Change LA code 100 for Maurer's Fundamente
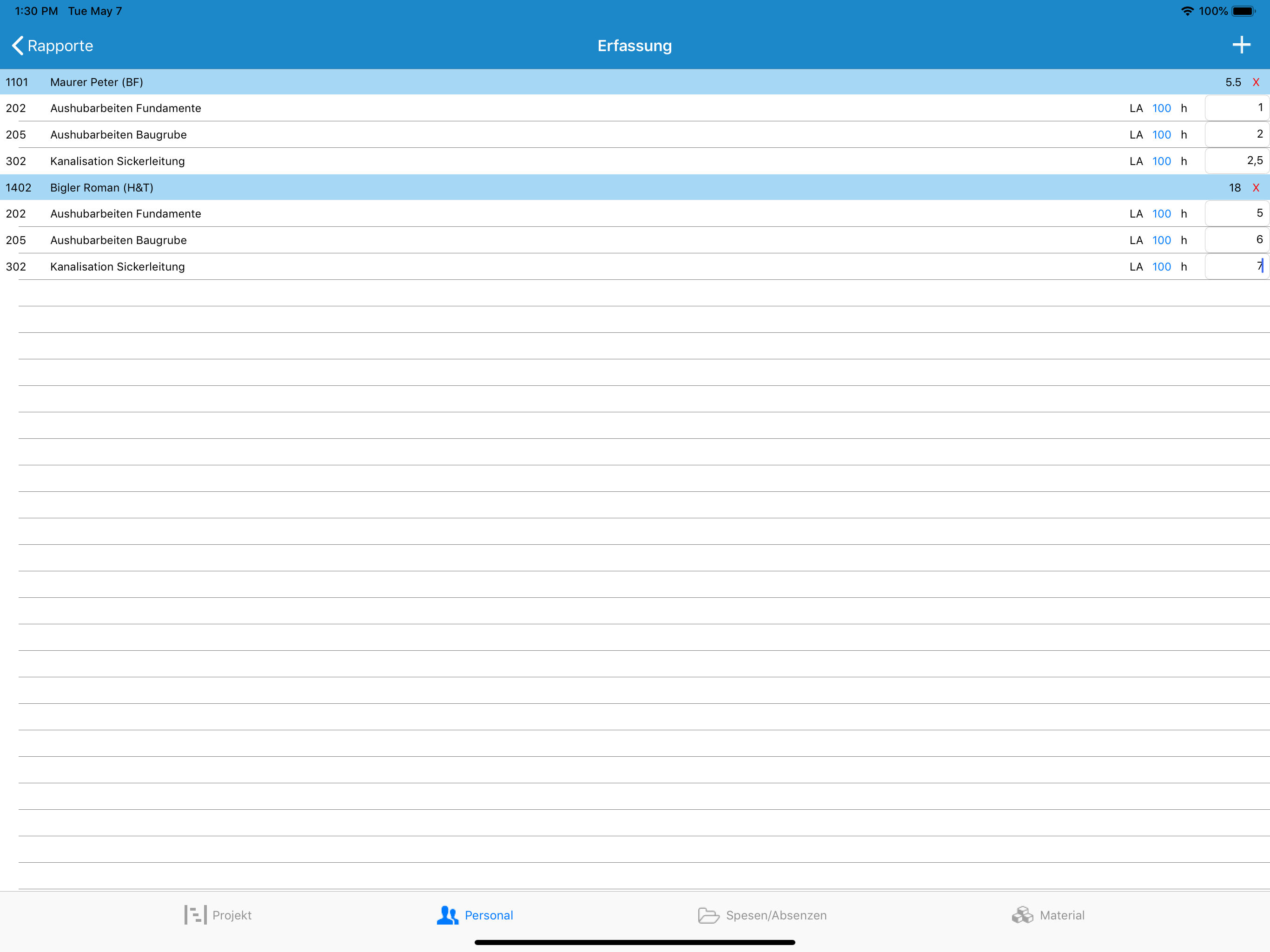The width and height of the screenshot is (1270, 952). (1162, 108)
